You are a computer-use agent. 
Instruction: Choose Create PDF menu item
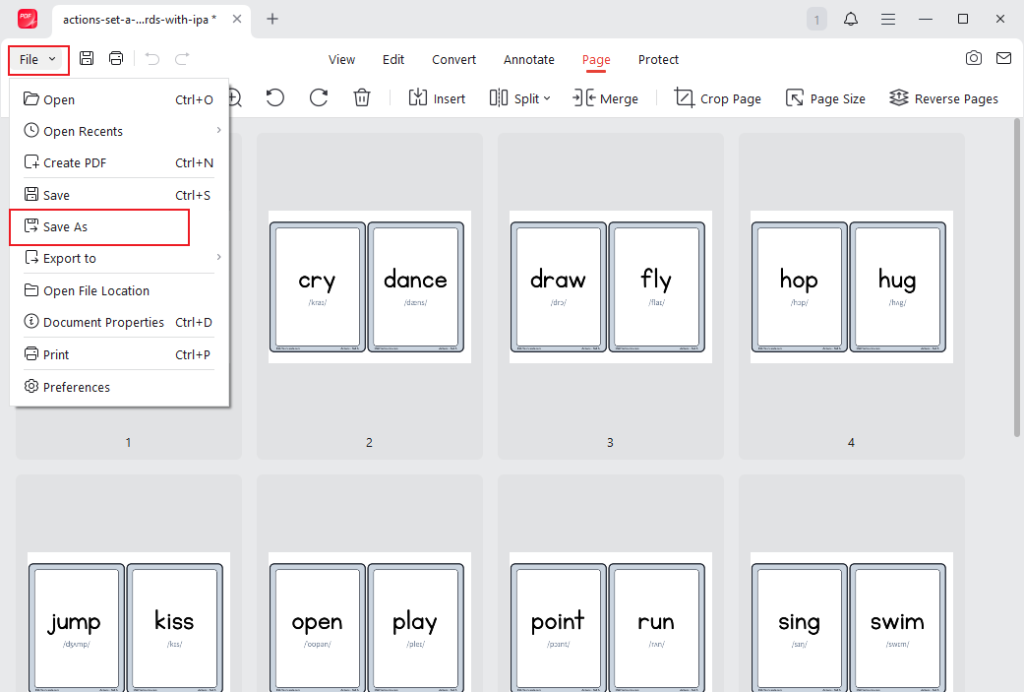[x=119, y=163]
